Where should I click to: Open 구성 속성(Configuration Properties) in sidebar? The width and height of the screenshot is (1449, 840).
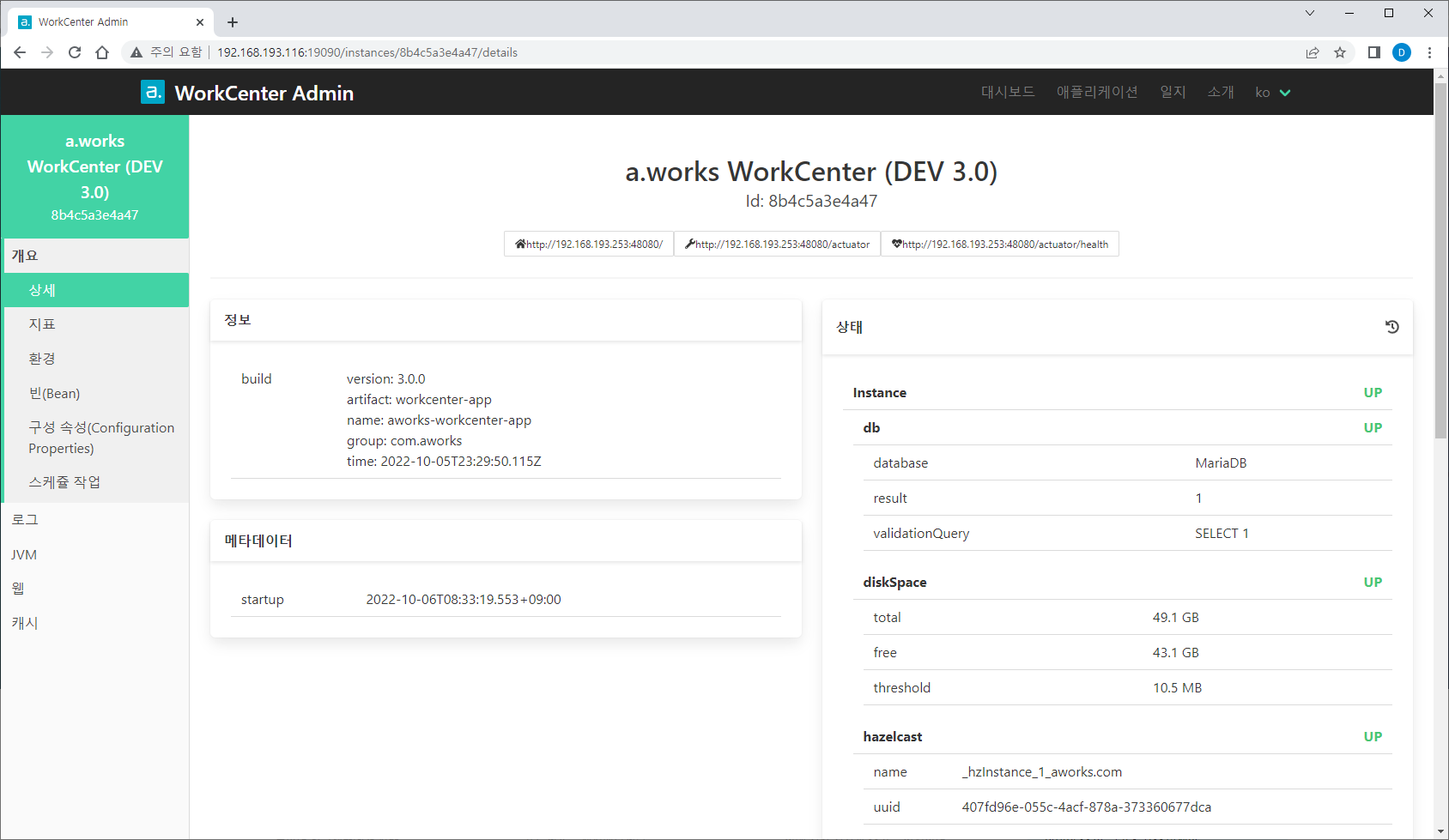(95, 438)
